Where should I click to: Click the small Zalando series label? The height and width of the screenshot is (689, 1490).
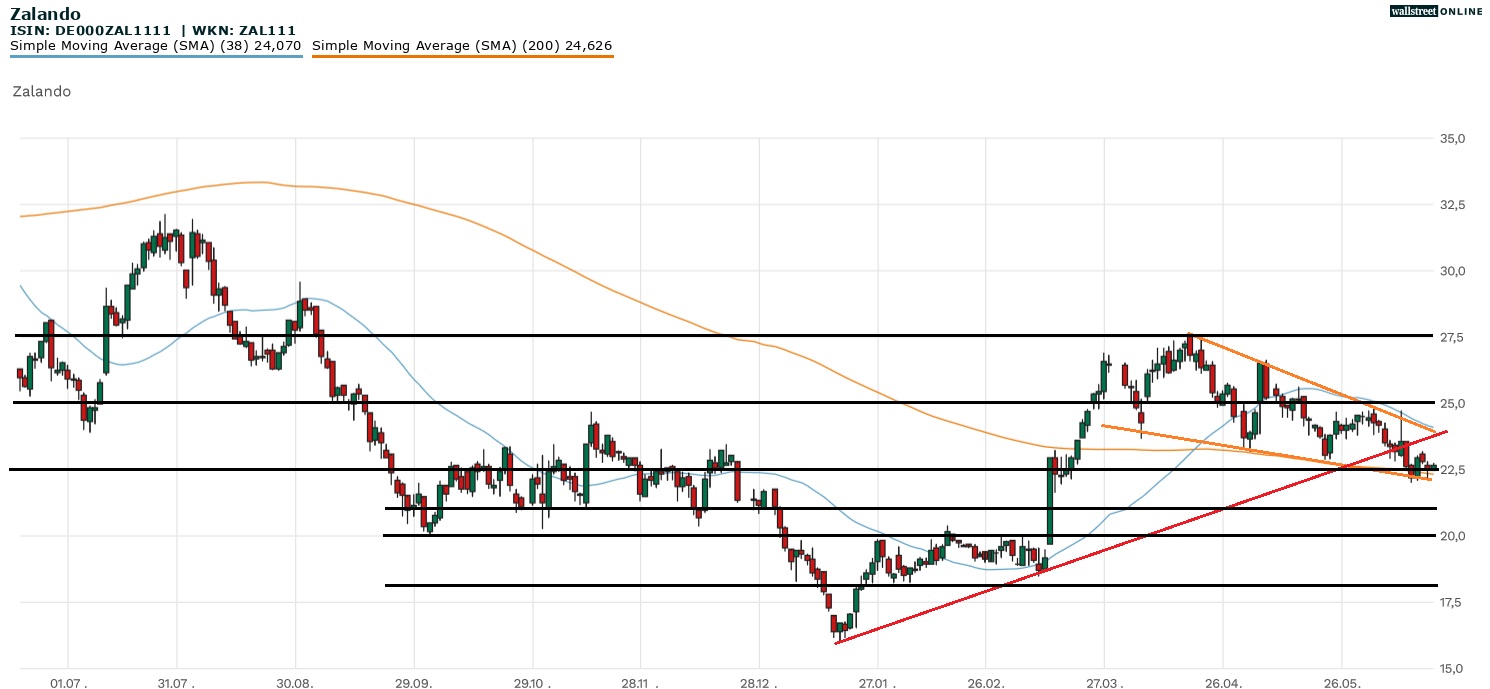(41, 91)
